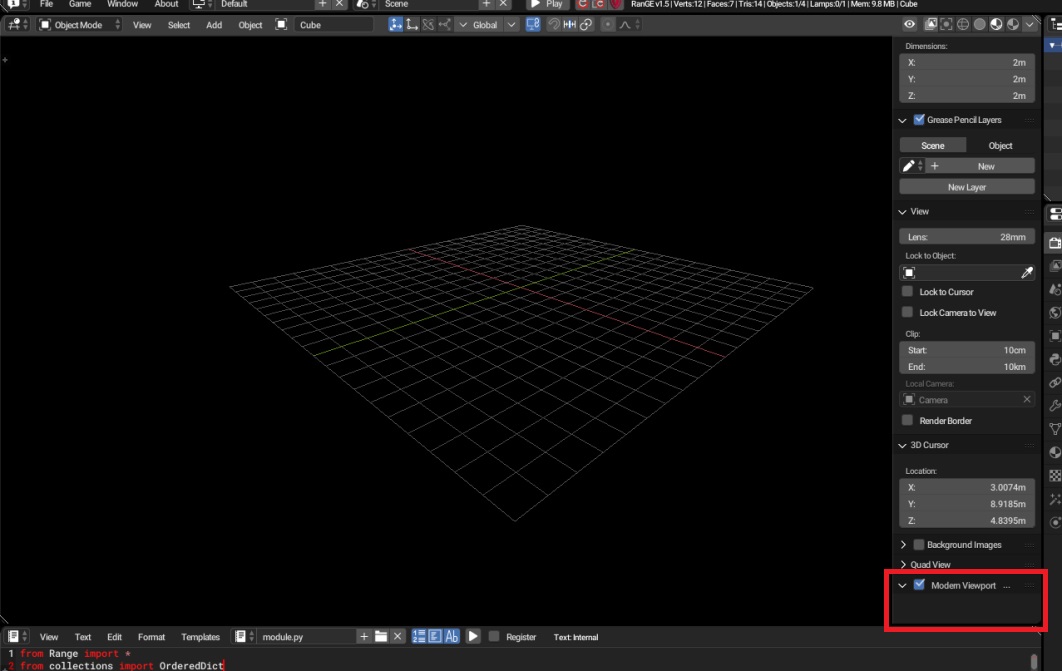Edit Dimensions X 2m field
Screen dimensions: 1062x671
tap(967, 62)
